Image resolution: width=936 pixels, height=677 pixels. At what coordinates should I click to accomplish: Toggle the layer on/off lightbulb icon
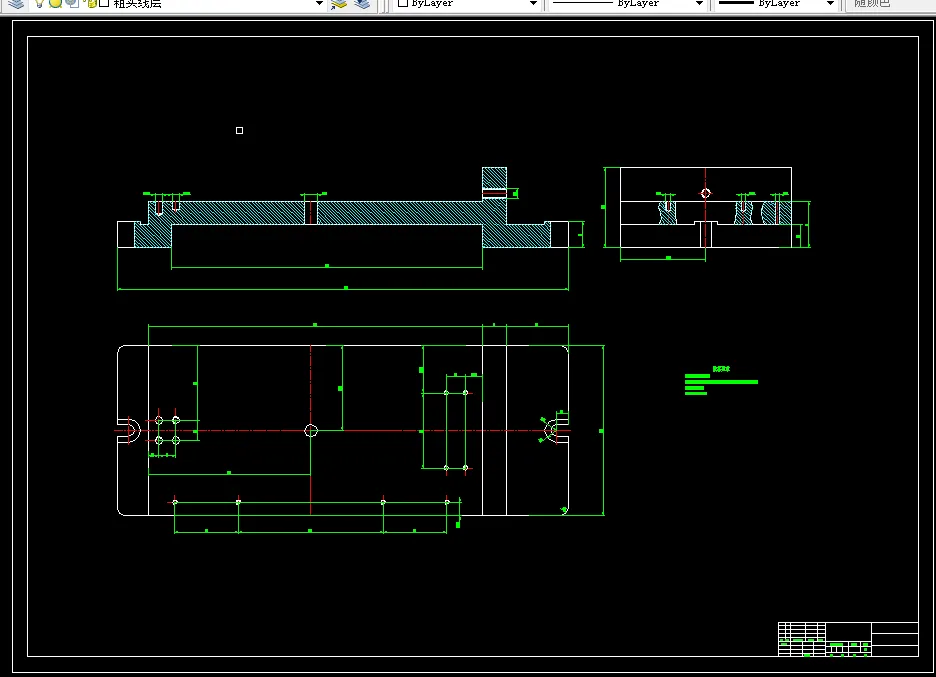click(39, 3)
